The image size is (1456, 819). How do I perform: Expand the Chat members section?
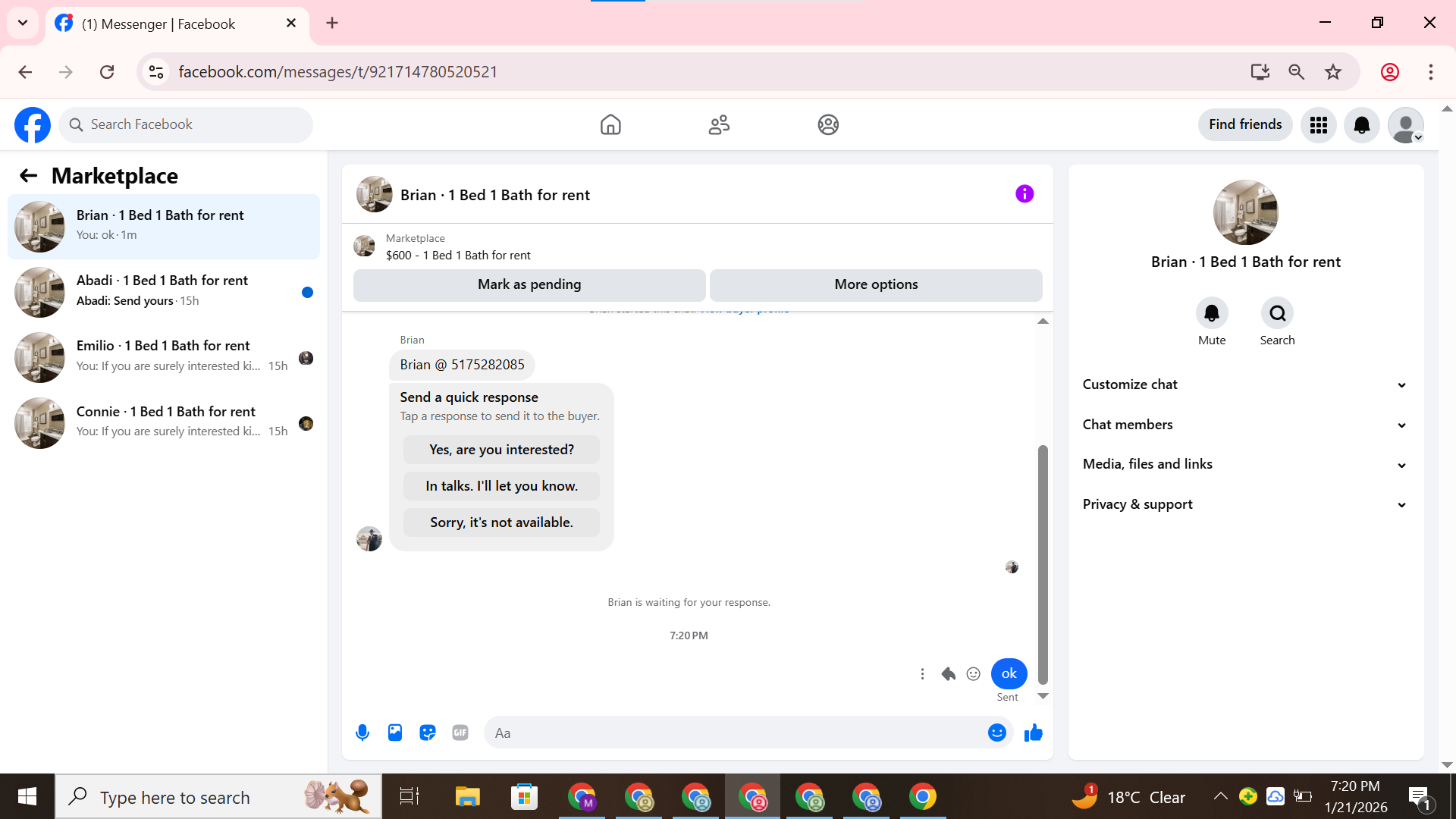pyautogui.click(x=1245, y=425)
